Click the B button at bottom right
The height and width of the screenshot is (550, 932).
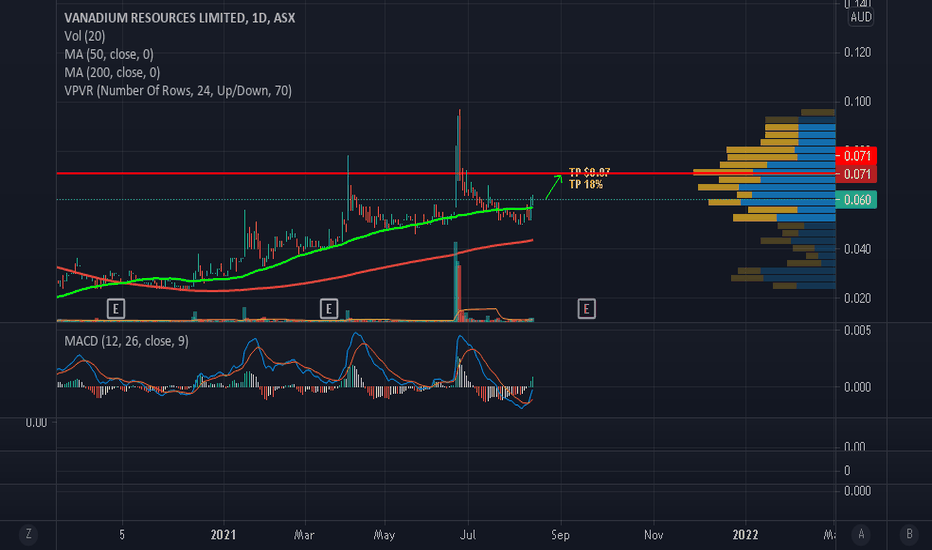(x=909, y=534)
